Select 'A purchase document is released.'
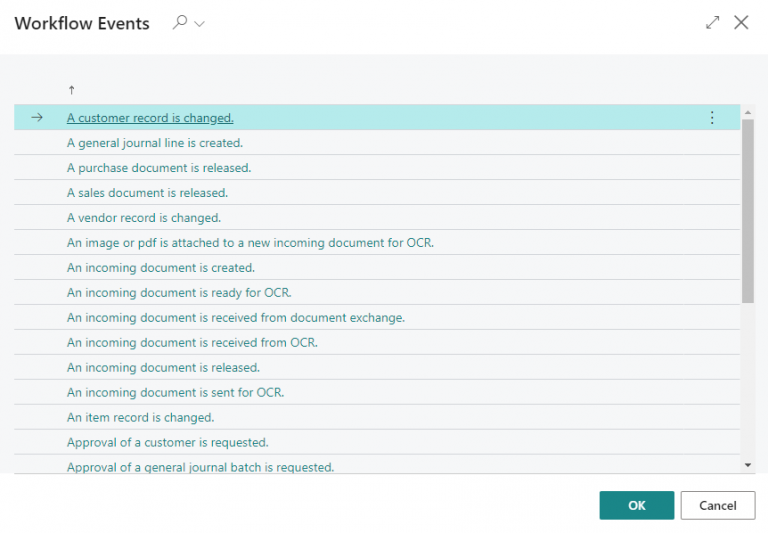Viewport: 768px width, 533px height. pos(159,168)
